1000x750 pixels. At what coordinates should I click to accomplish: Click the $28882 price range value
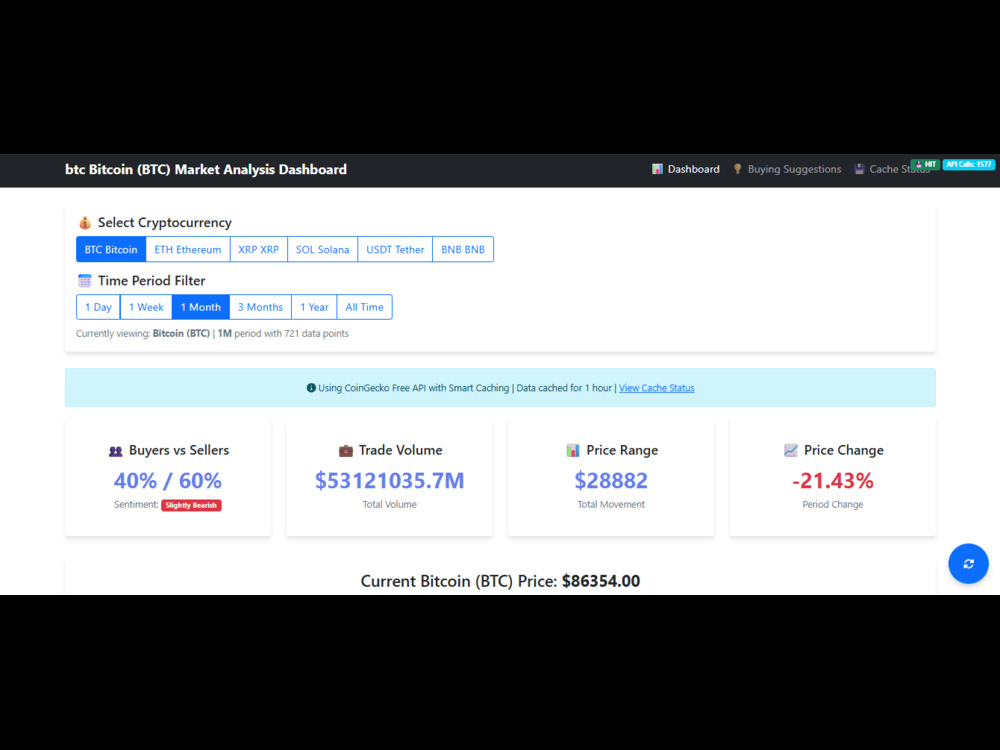[x=611, y=480]
